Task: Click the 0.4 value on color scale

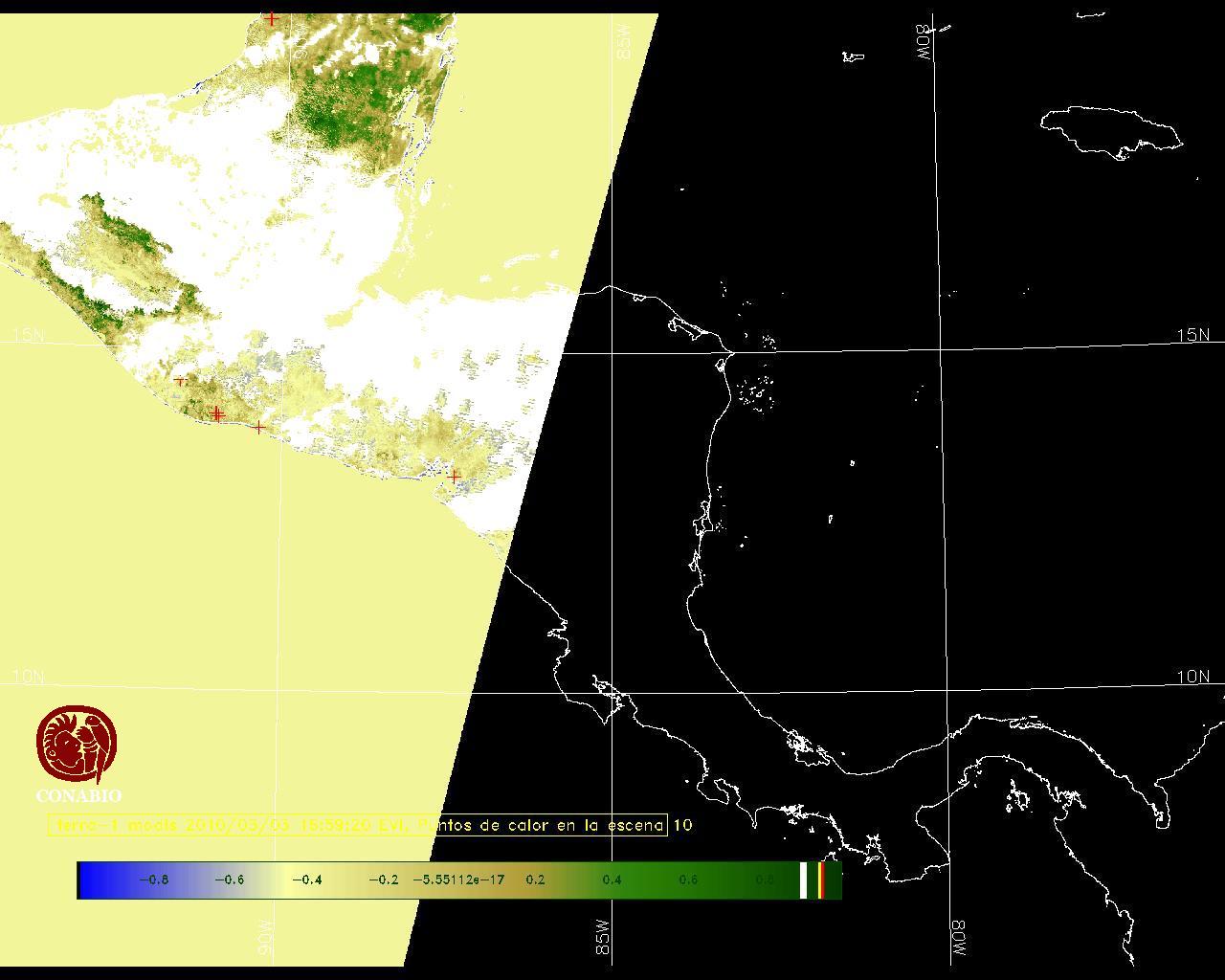Action: pyautogui.click(x=612, y=880)
